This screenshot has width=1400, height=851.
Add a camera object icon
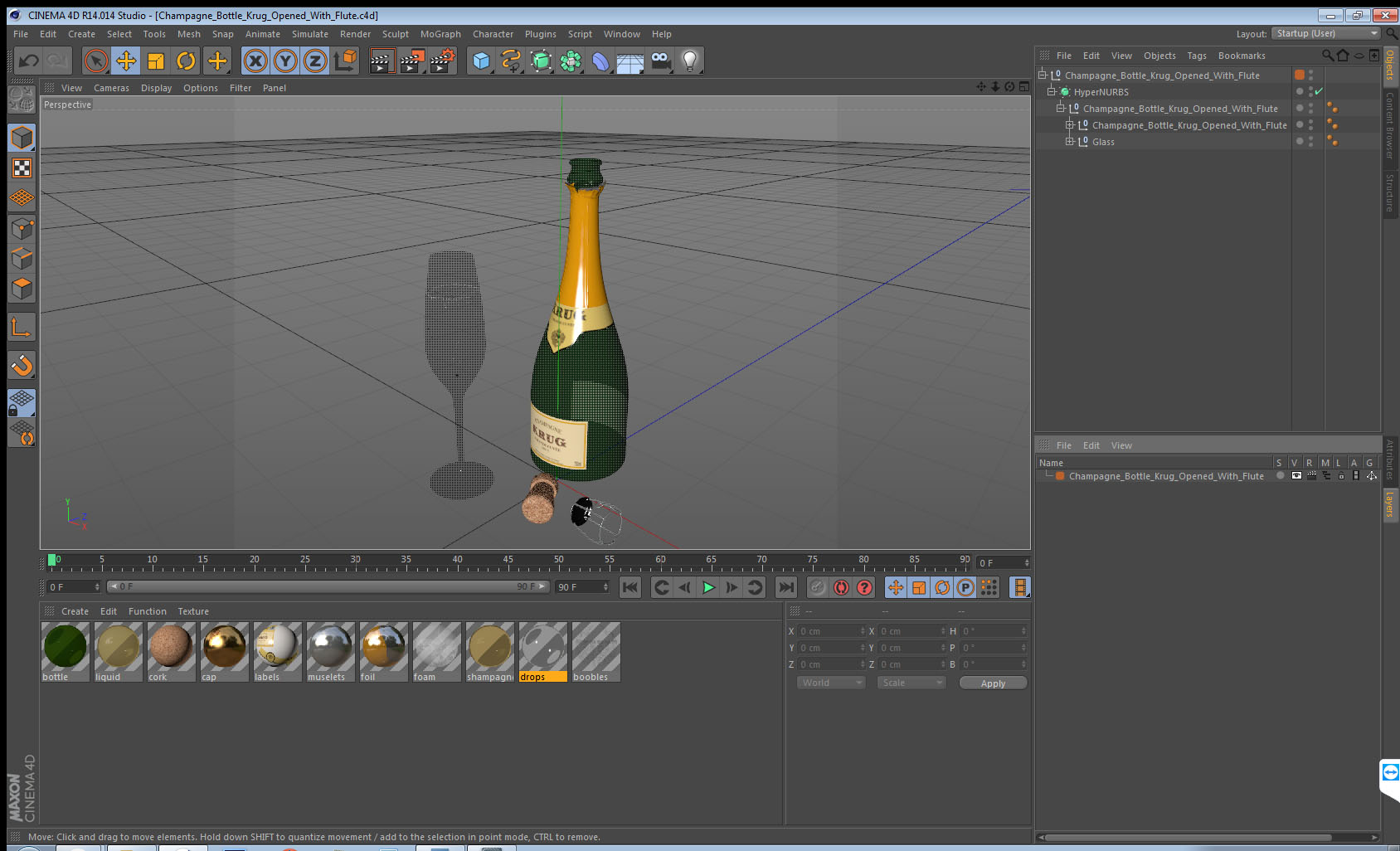tap(660, 61)
